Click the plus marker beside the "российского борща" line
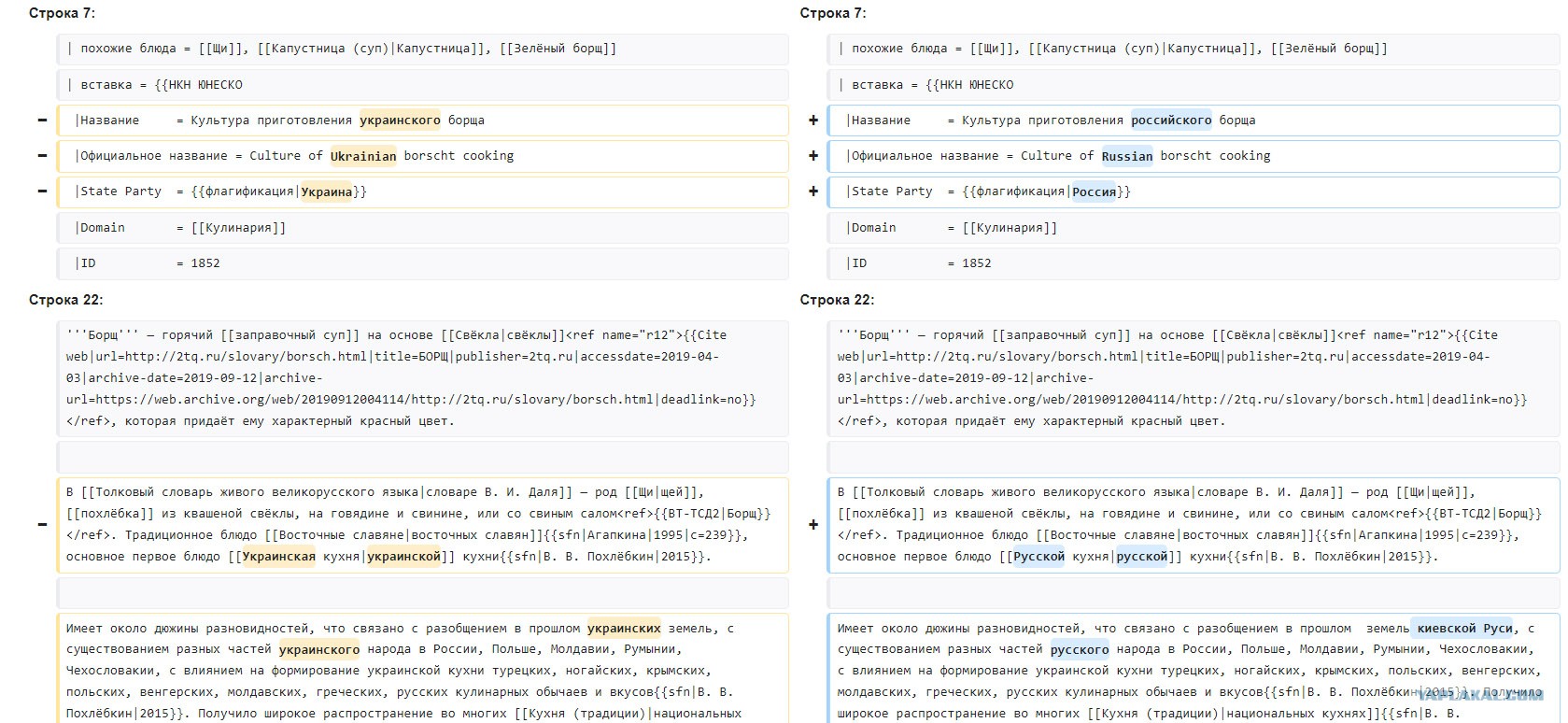The height and width of the screenshot is (723, 1568). (813, 120)
